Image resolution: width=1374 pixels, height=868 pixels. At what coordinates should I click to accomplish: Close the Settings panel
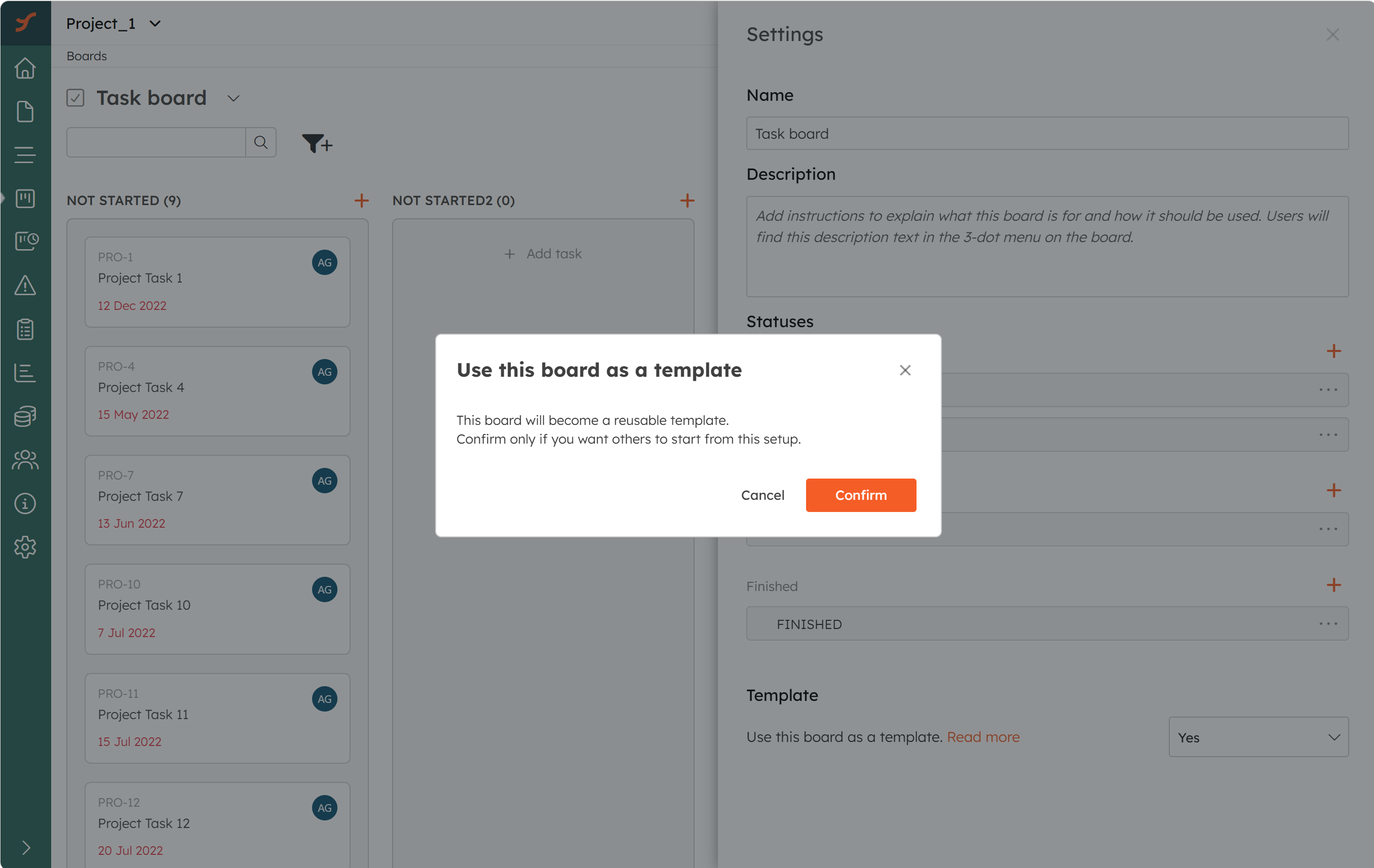click(1332, 35)
